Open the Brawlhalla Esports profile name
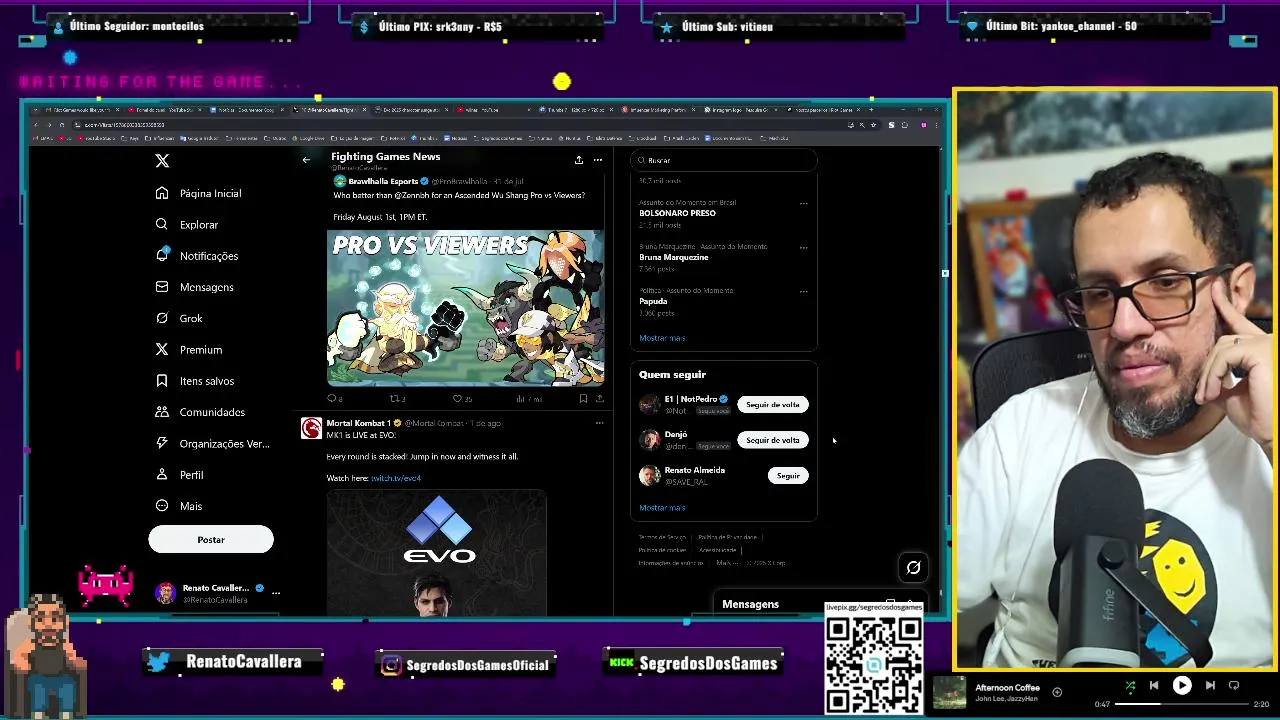This screenshot has width=1280, height=720. click(383, 182)
